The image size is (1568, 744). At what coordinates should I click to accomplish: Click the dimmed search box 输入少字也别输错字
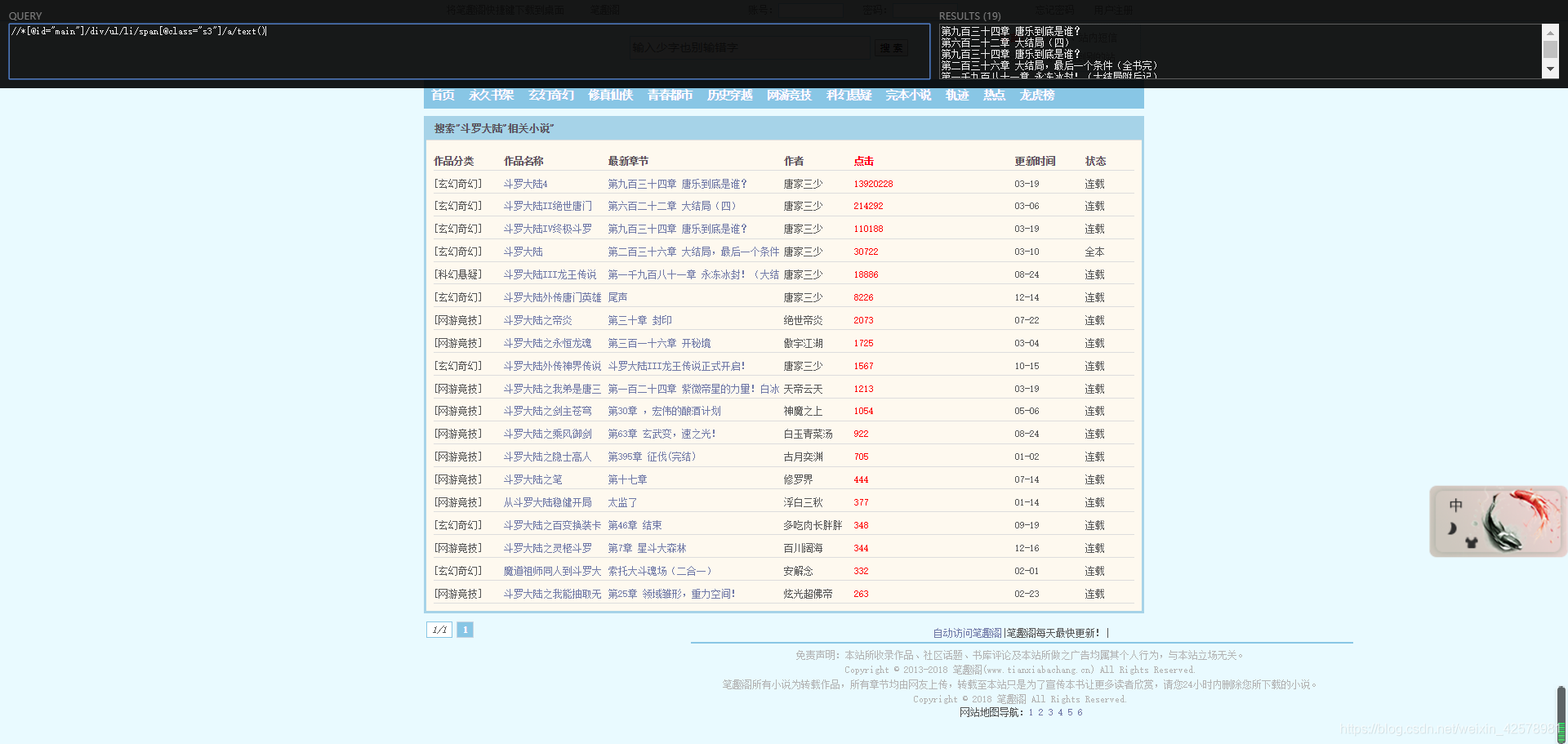point(749,48)
